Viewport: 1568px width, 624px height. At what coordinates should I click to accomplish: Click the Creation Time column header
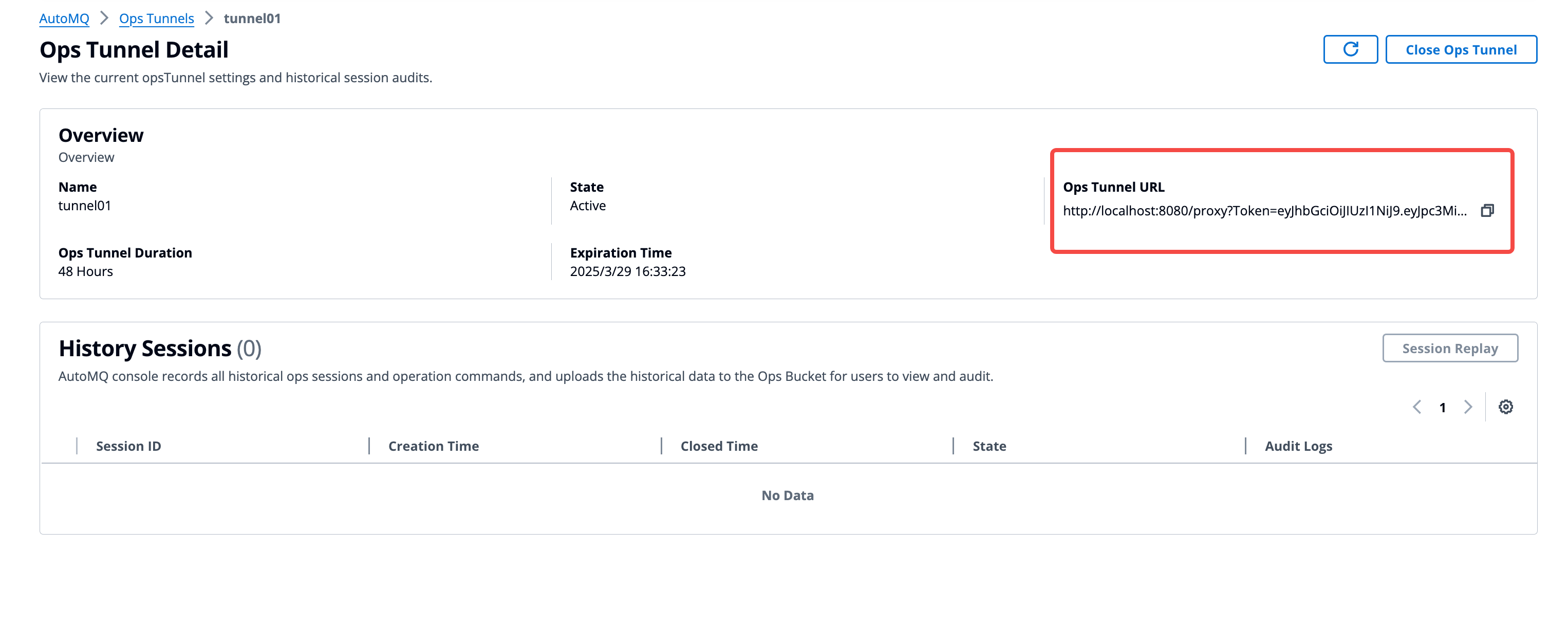point(434,446)
